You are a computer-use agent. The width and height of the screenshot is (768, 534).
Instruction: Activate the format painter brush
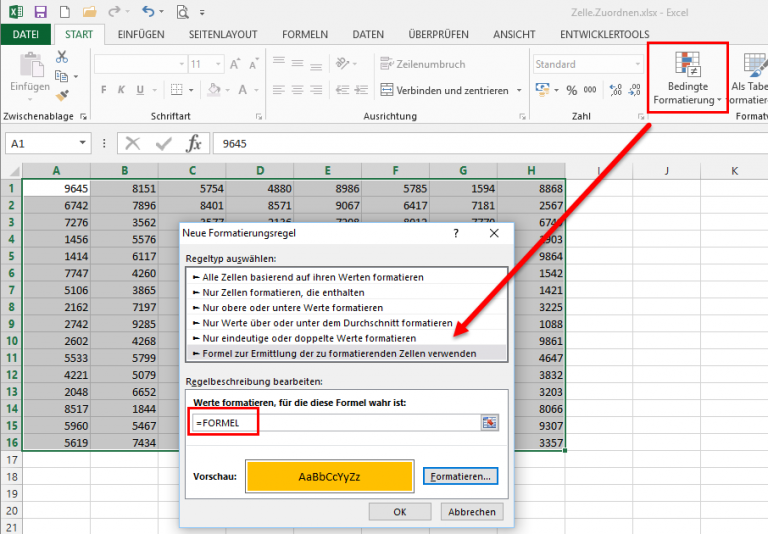tap(62, 95)
